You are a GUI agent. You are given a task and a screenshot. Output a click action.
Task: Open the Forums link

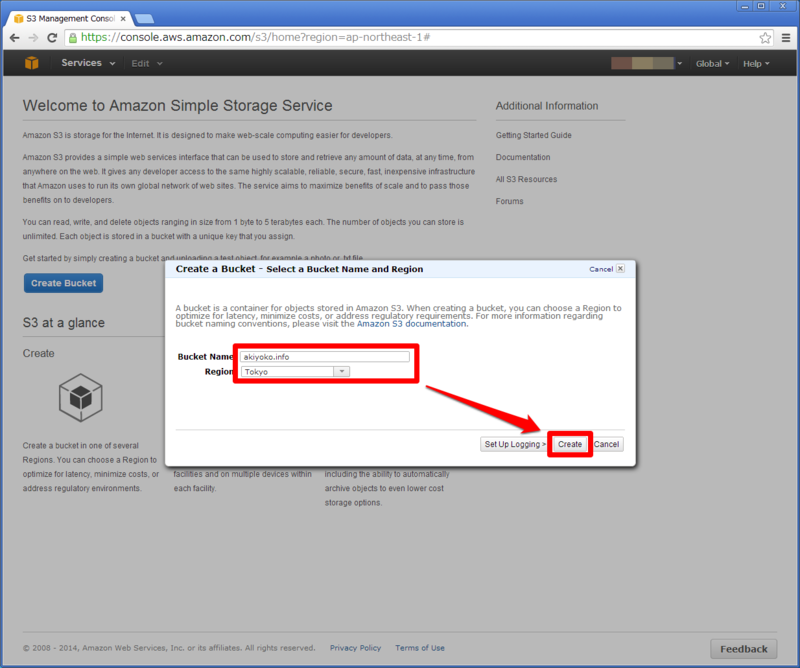tap(510, 201)
